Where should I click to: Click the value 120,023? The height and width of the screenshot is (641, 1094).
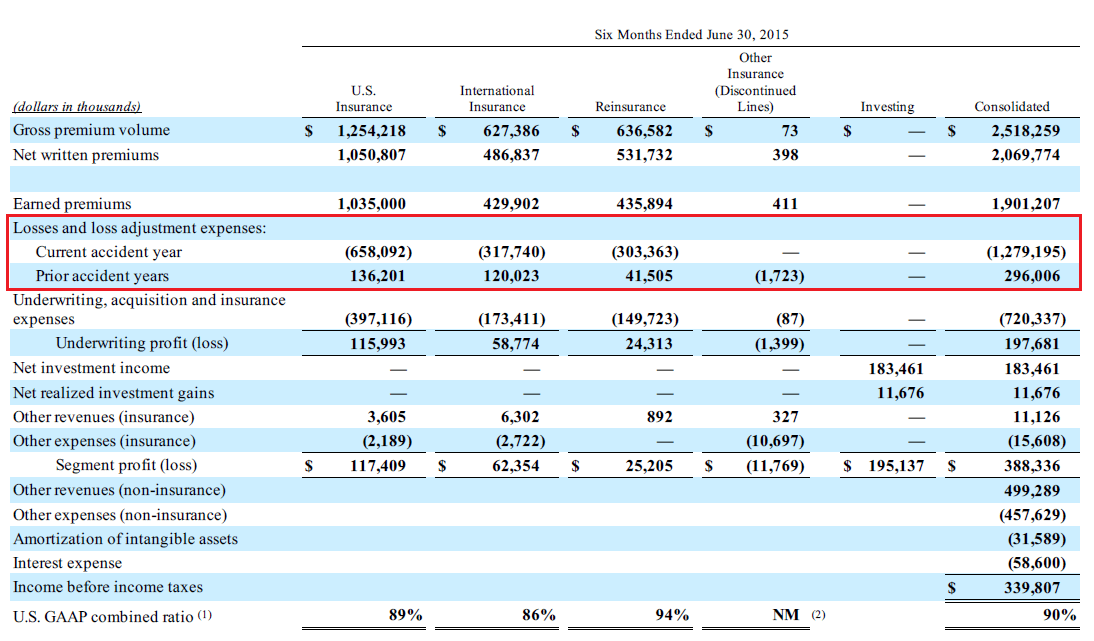(511, 276)
